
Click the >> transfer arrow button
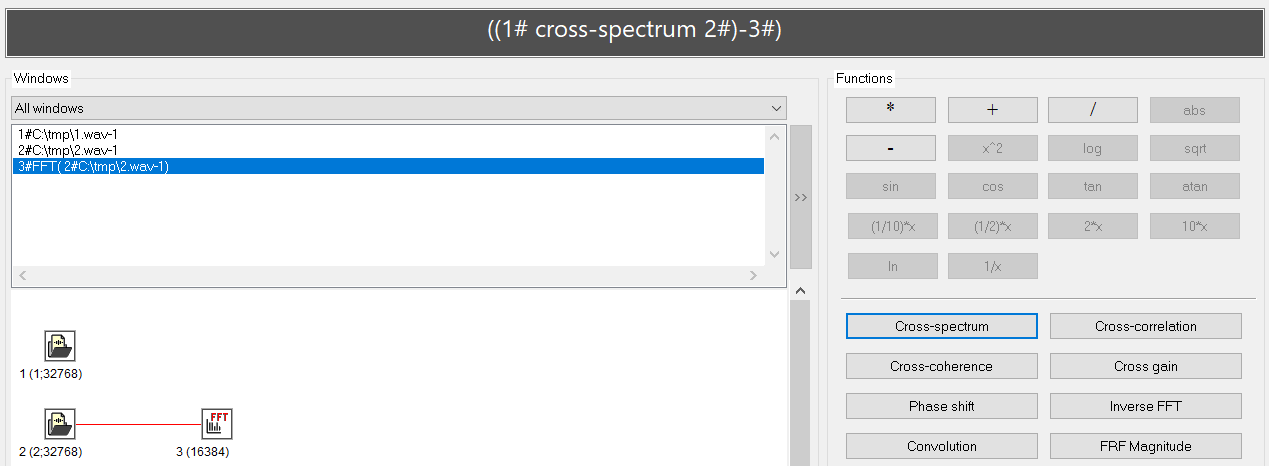click(800, 197)
